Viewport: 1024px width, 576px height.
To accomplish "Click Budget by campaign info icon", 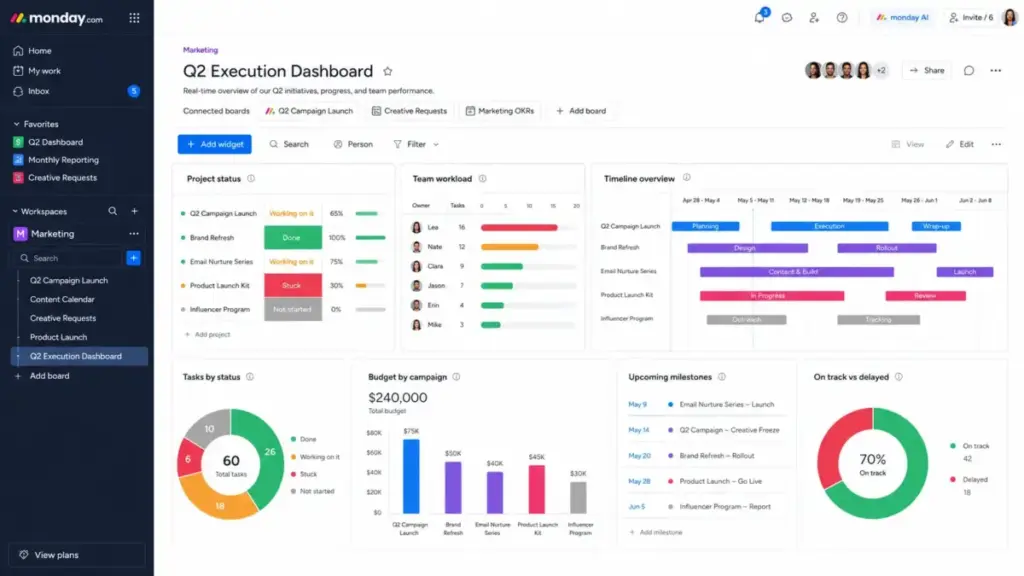I will pos(456,377).
